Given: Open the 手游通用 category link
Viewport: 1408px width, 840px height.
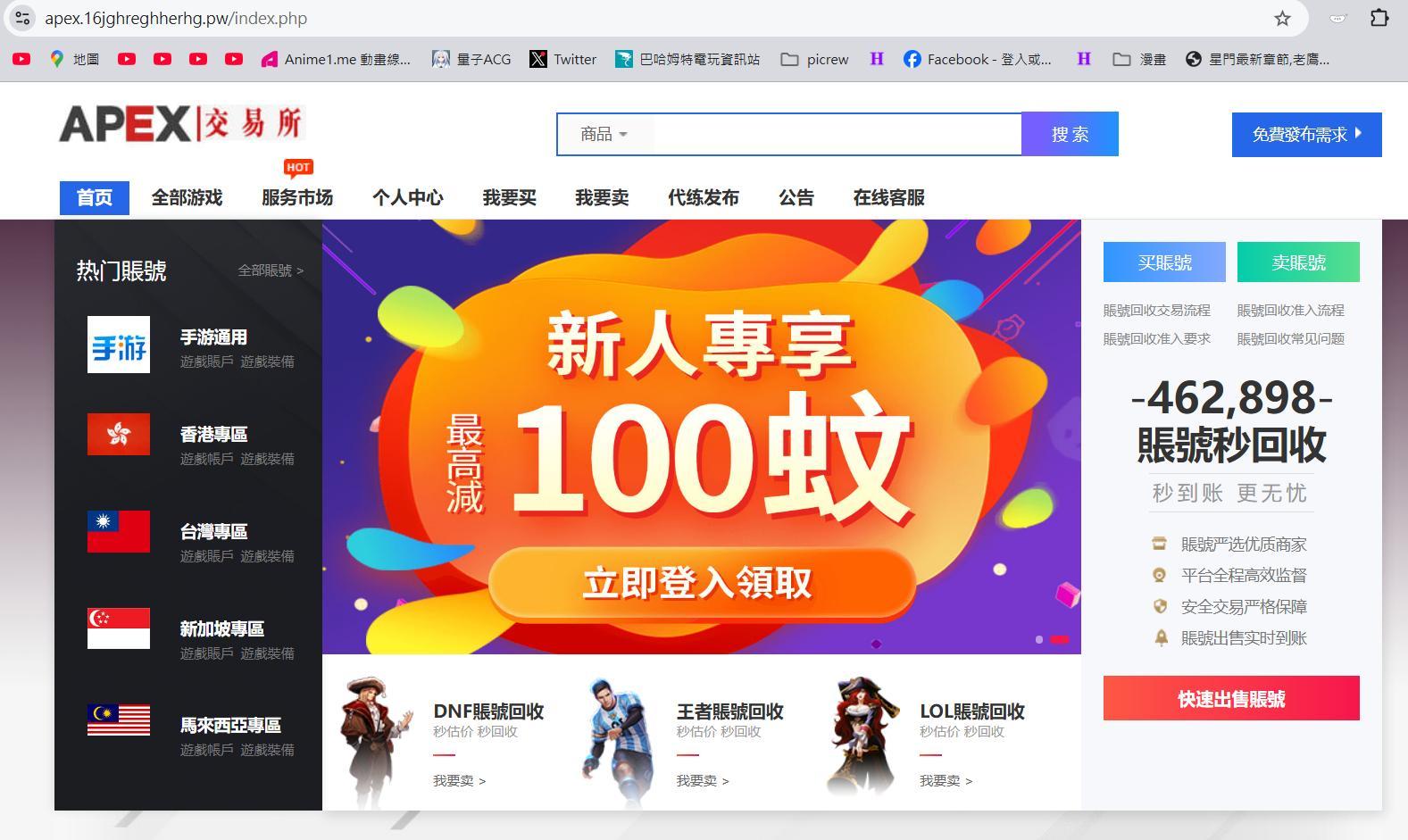Looking at the screenshot, I should pyautogui.click(x=214, y=337).
